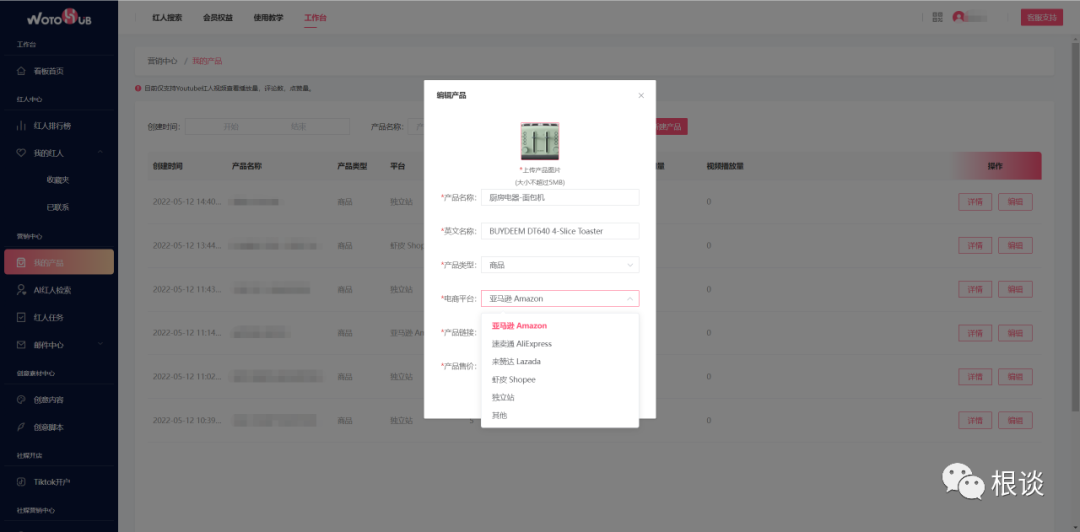Focus the 英文名称 input field
Viewport: 1080px width, 532px height.
point(560,231)
